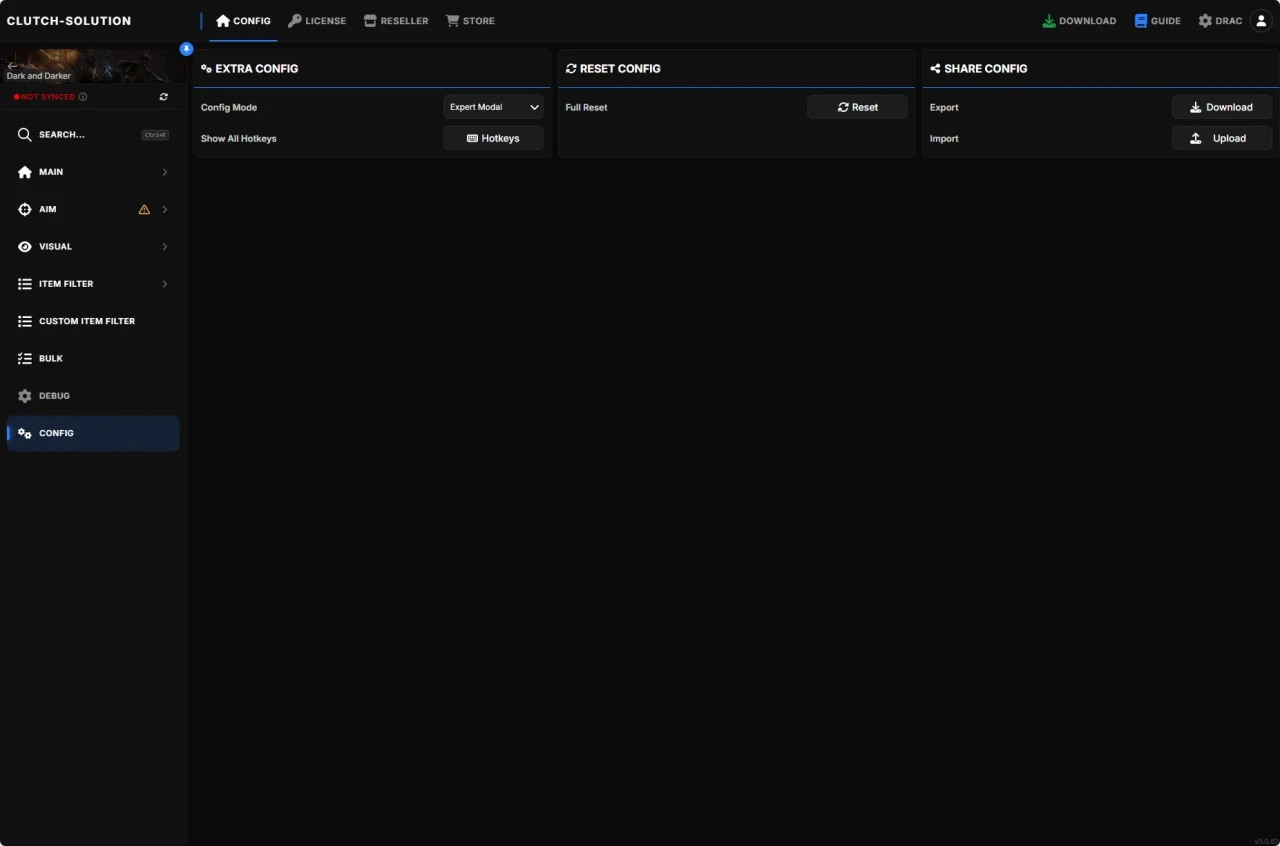Screen dimensions: 1280x846
Task: Open the BULK sidebar page
Action: (93, 358)
